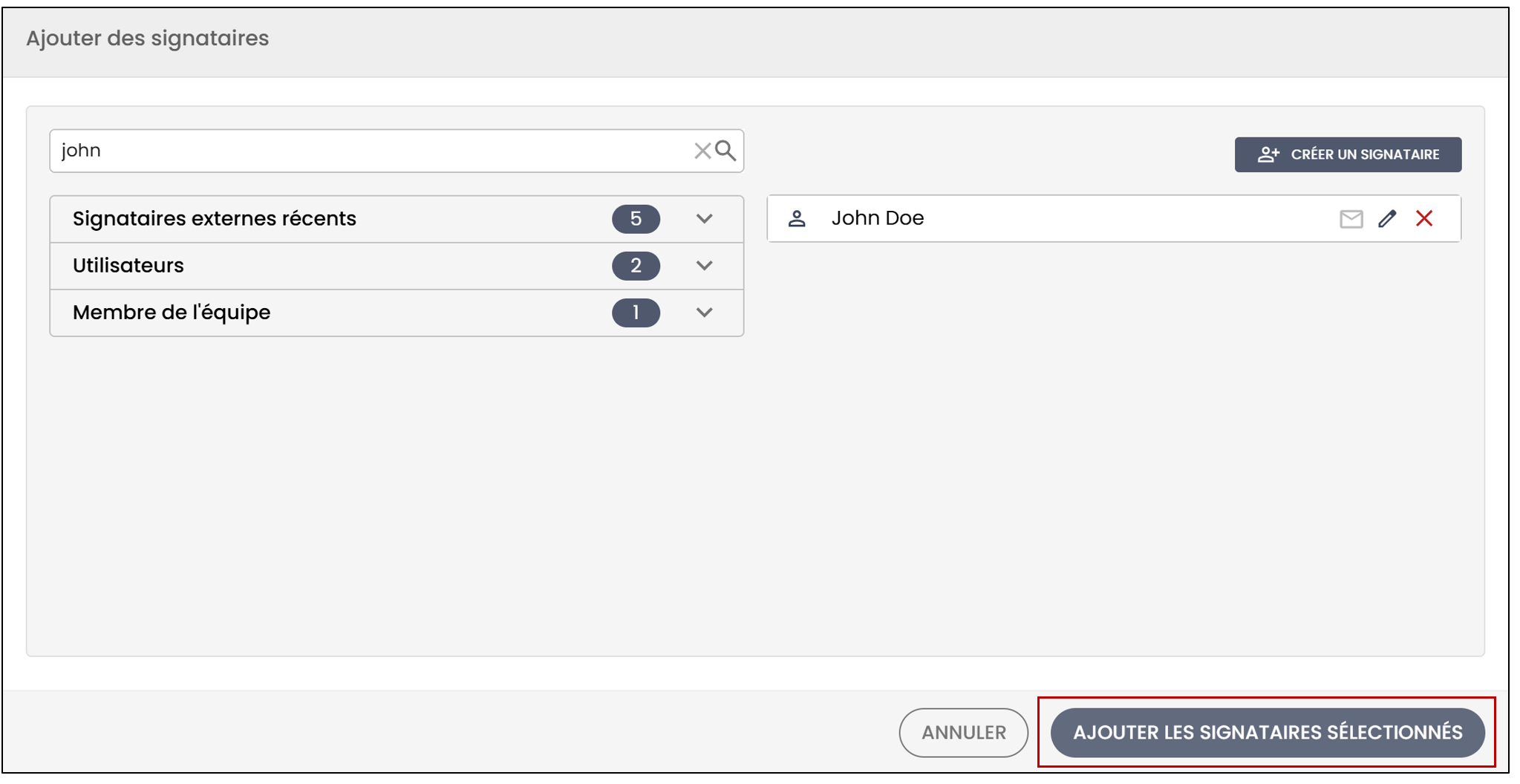Click the magnifying glass search icon

pos(726,151)
